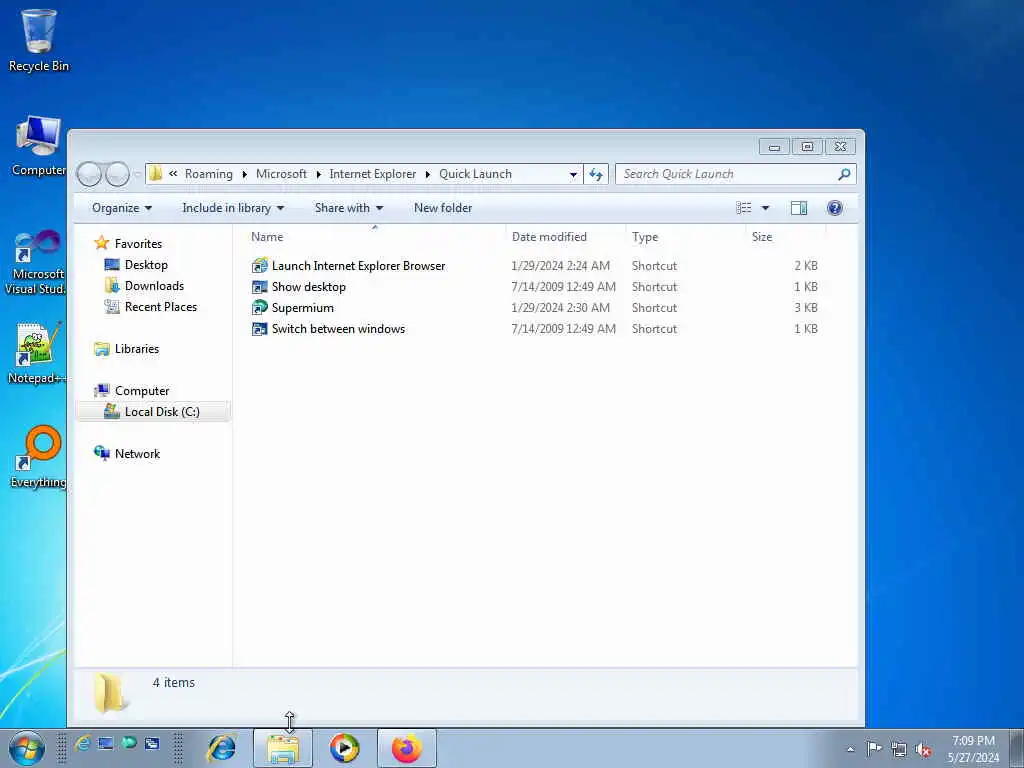This screenshot has height=768, width=1024.
Task: Sort files by the Size column
Action: pos(786,236)
